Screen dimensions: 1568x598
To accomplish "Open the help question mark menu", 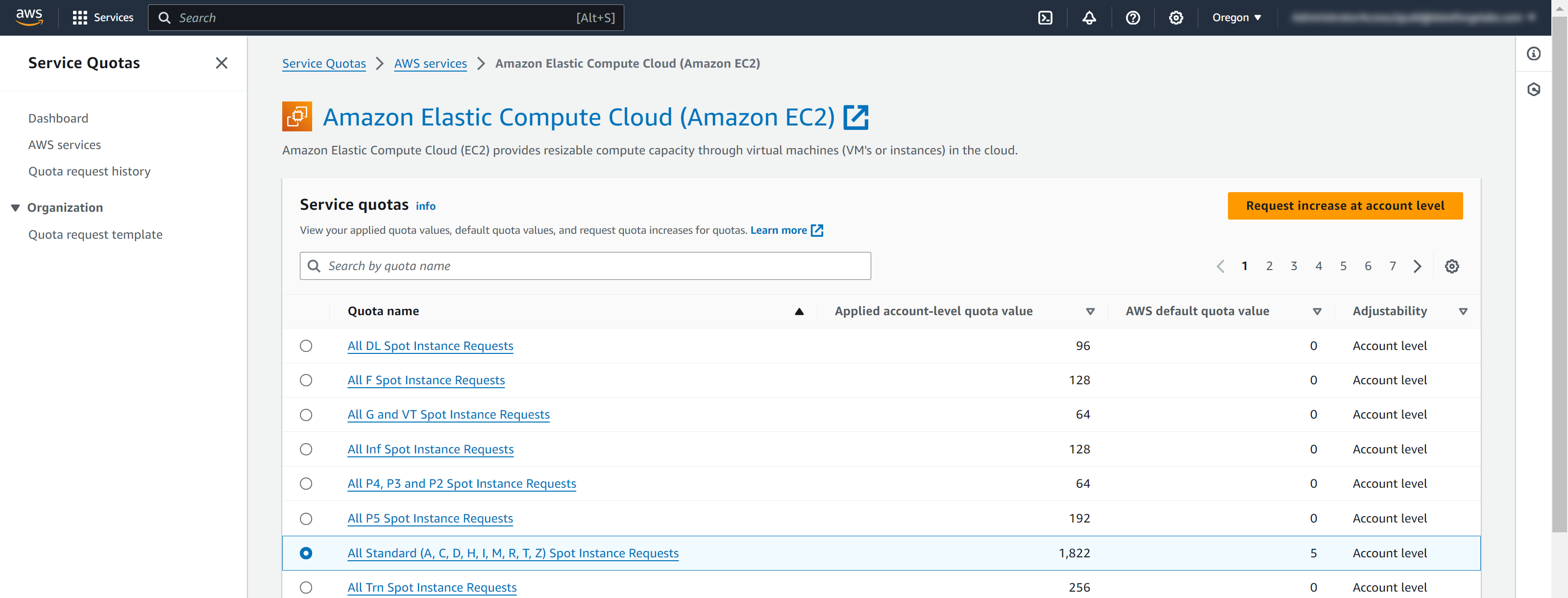I will [1132, 18].
